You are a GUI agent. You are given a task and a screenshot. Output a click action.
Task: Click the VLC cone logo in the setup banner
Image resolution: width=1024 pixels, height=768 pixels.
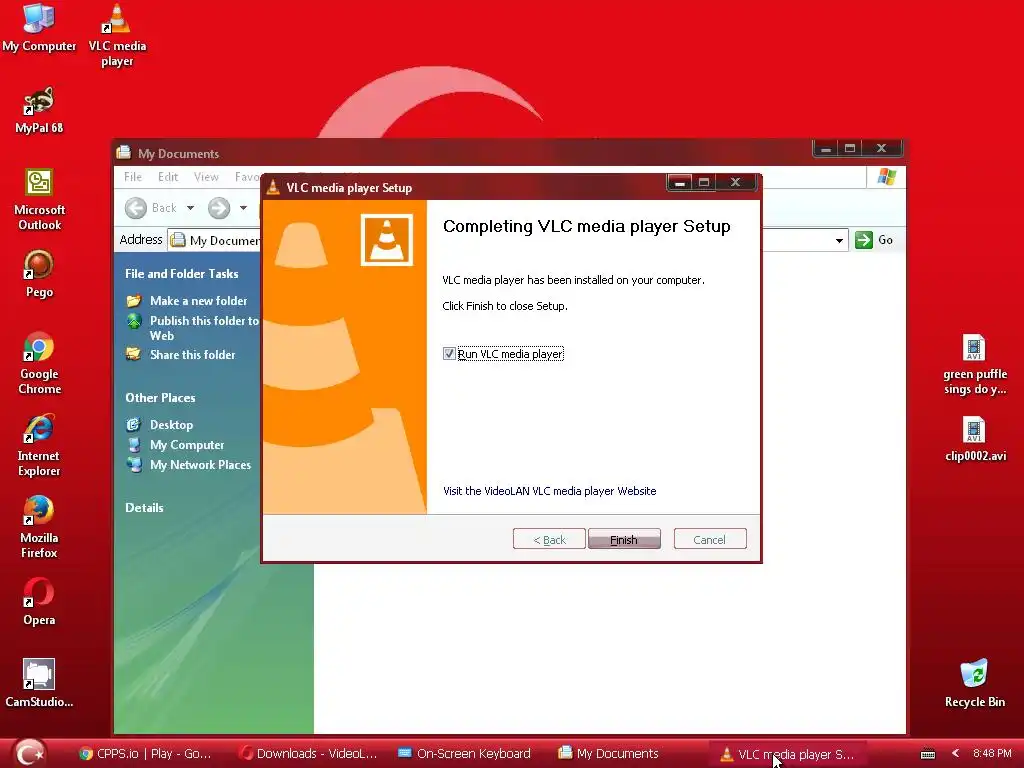click(387, 240)
